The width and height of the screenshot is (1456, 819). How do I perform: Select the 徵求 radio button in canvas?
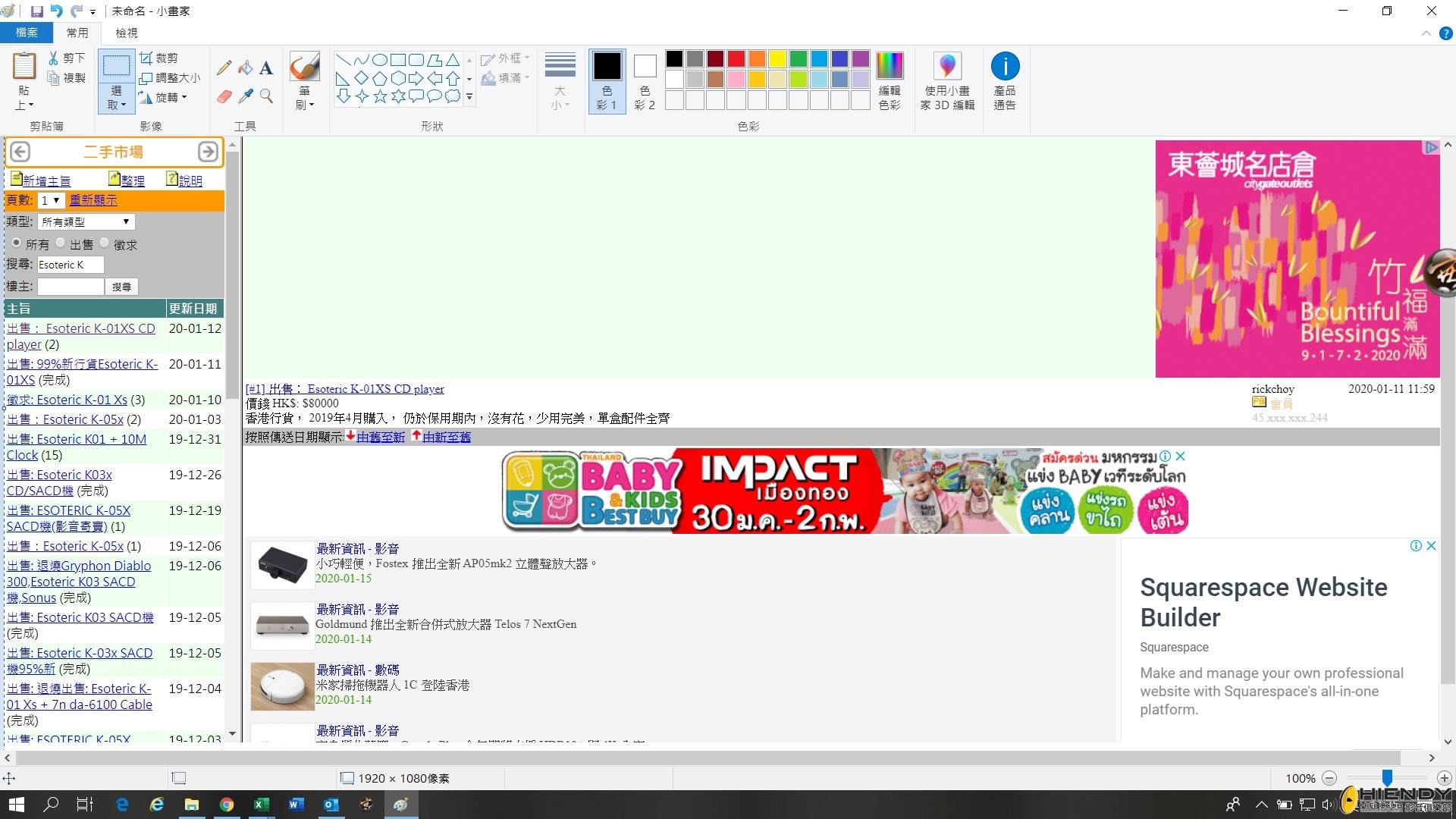pos(104,243)
